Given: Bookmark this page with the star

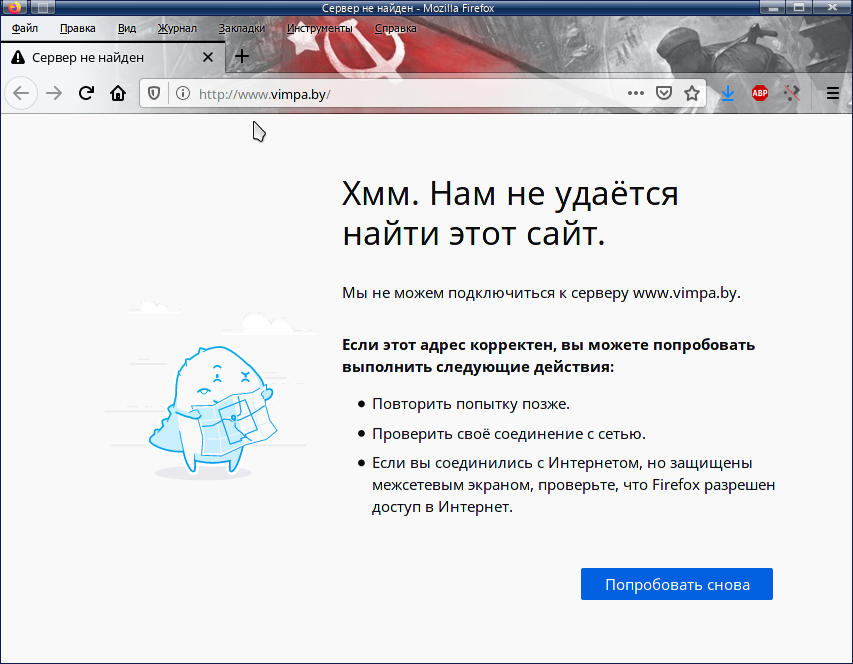Looking at the screenshot, I should [x=692, y=94].
